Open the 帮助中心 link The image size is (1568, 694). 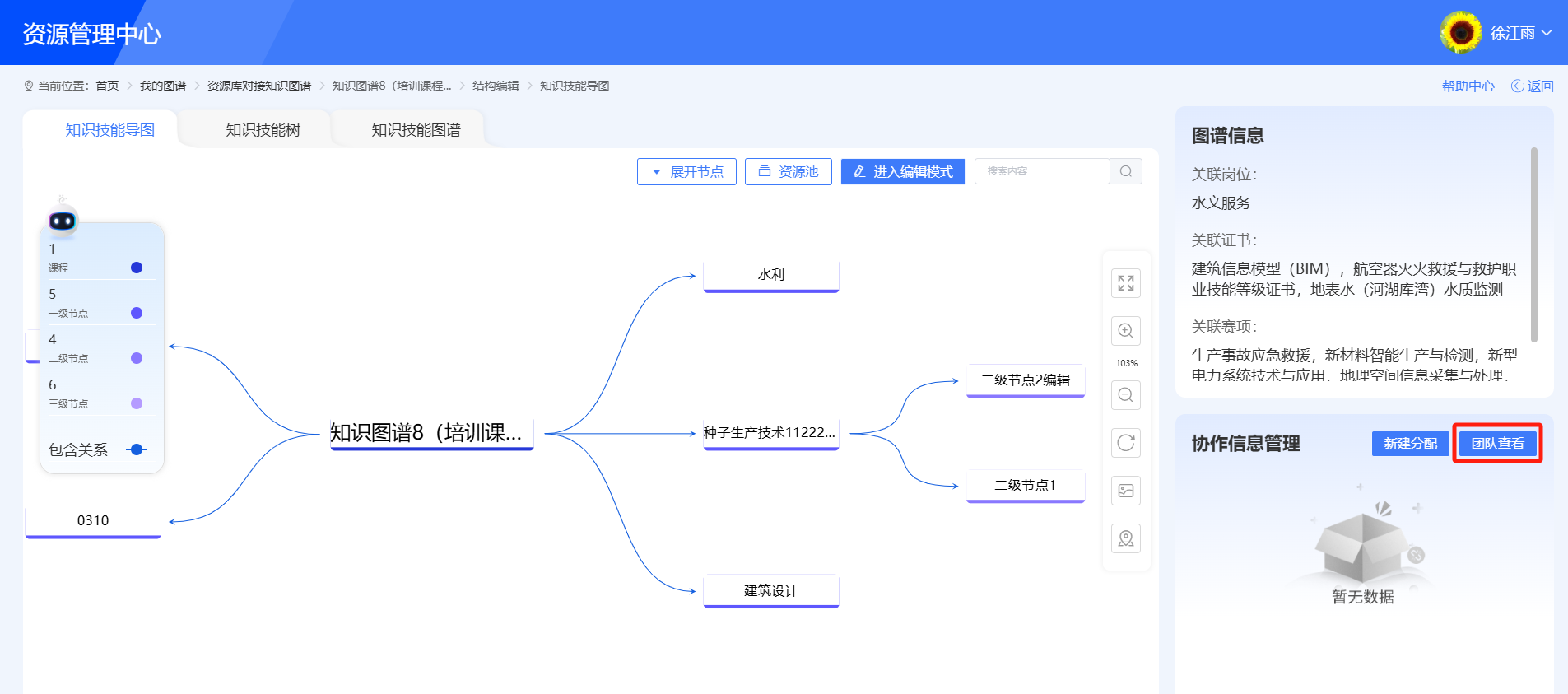tap(1468, 86)
